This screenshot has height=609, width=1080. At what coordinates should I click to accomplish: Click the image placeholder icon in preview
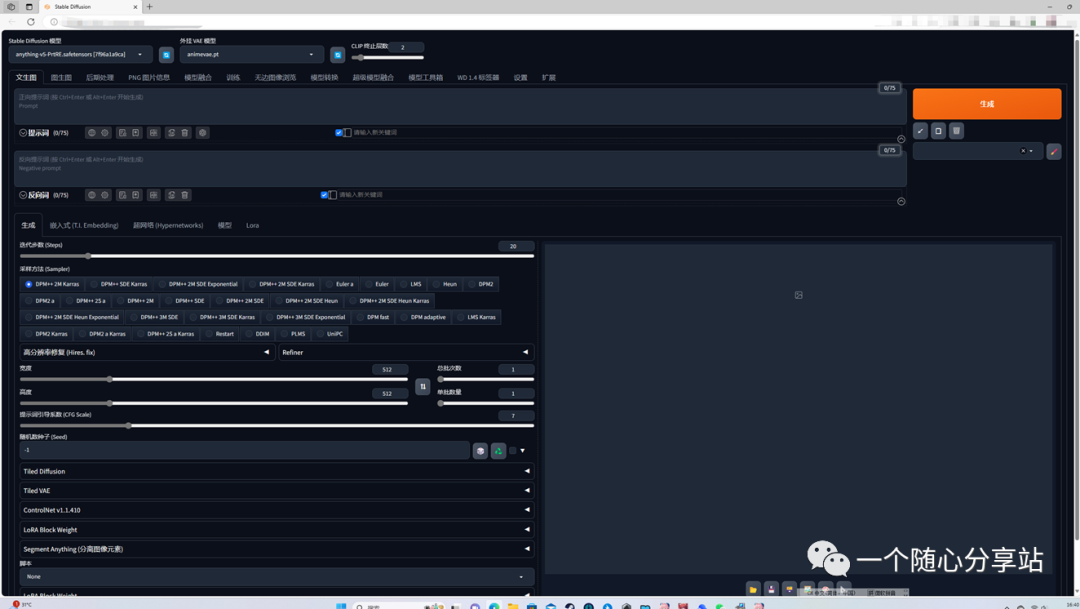click(798, 295)
